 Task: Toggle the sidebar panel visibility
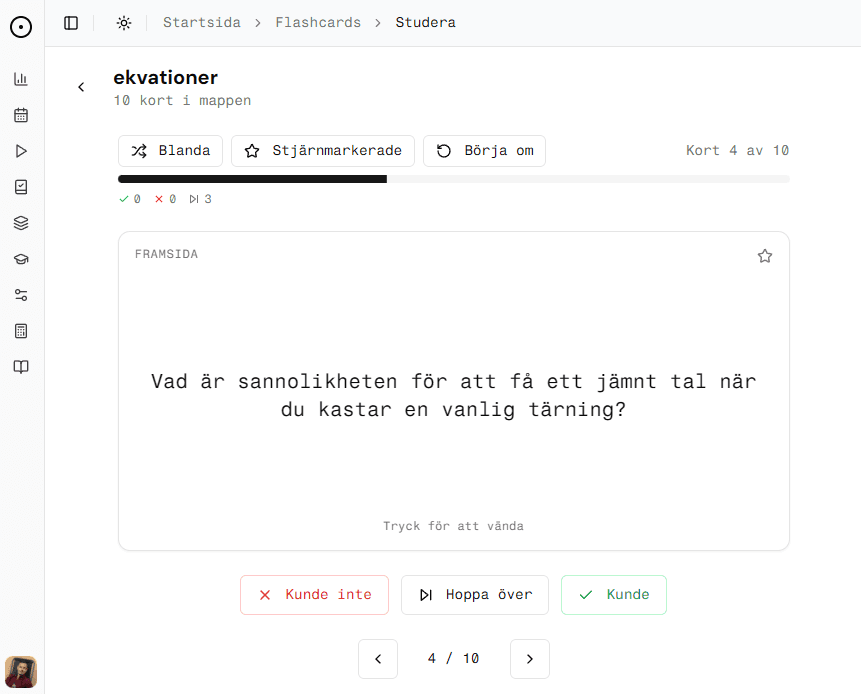pos(71,22)
